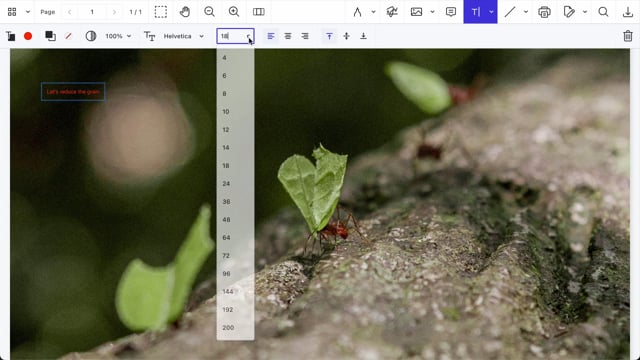Choose font size 10

click(235, 112)
